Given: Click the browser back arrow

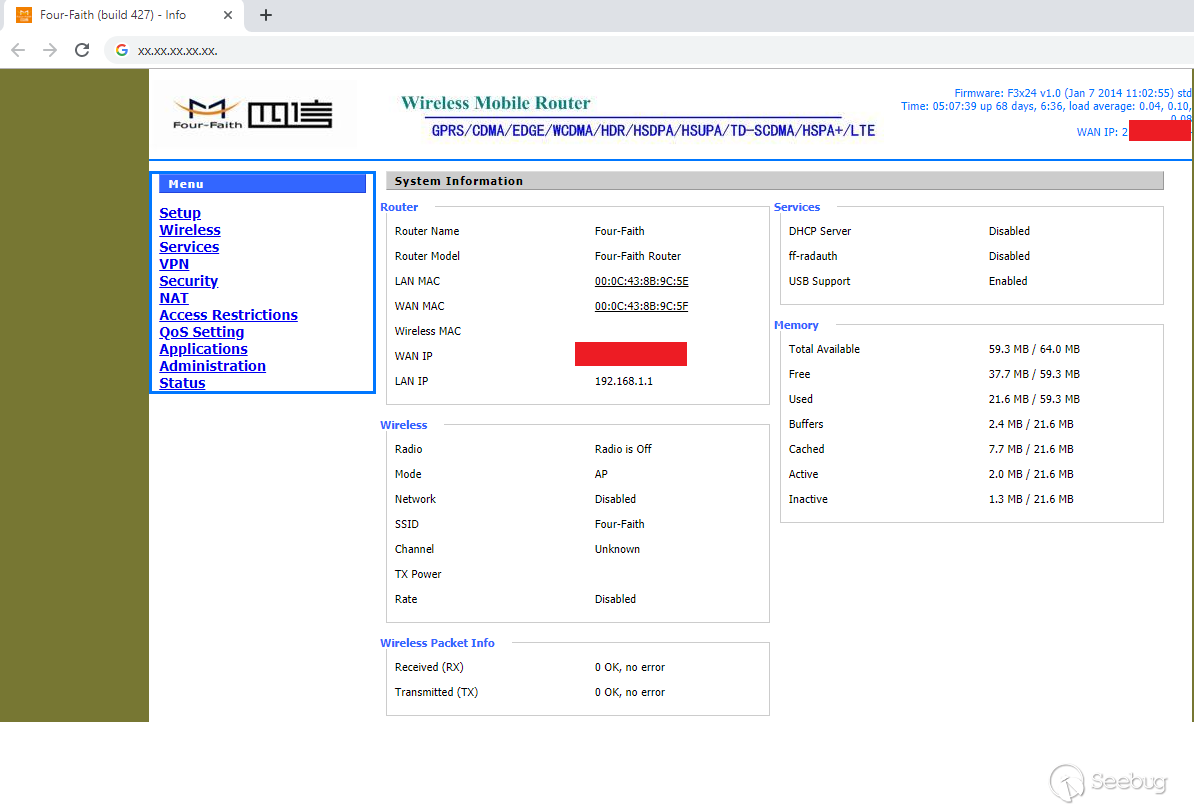Looking at the screenshot, I should [x=18, y=50].
